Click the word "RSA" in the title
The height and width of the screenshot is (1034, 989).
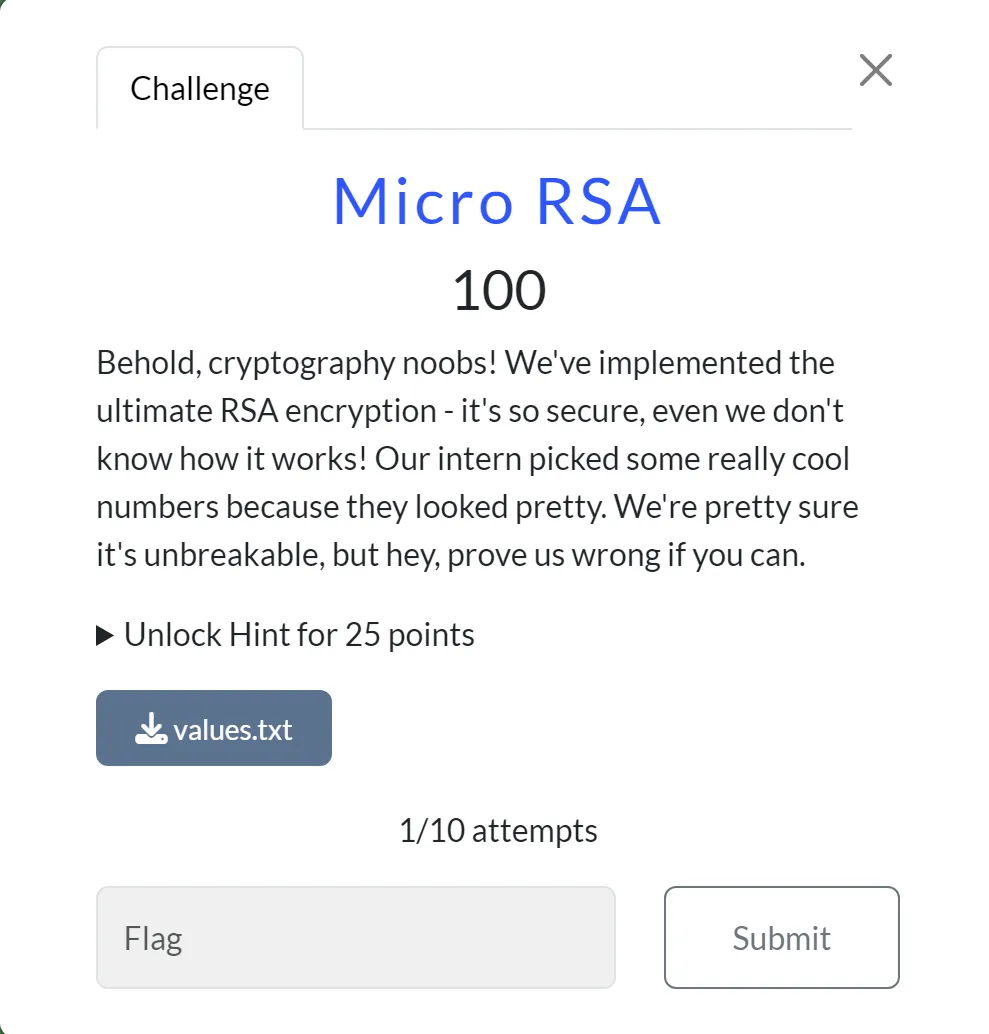tap(598, 201)
